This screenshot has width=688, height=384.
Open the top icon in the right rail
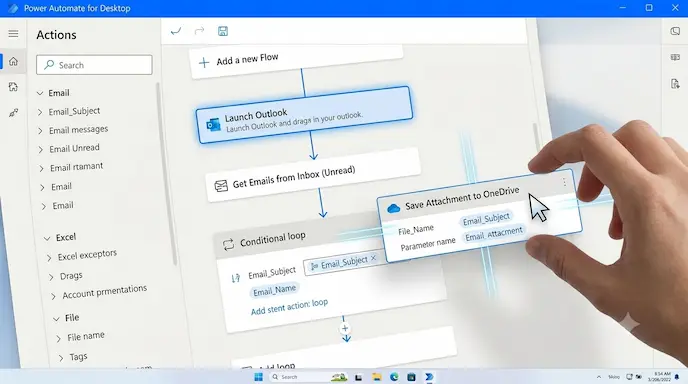[675, 31]
